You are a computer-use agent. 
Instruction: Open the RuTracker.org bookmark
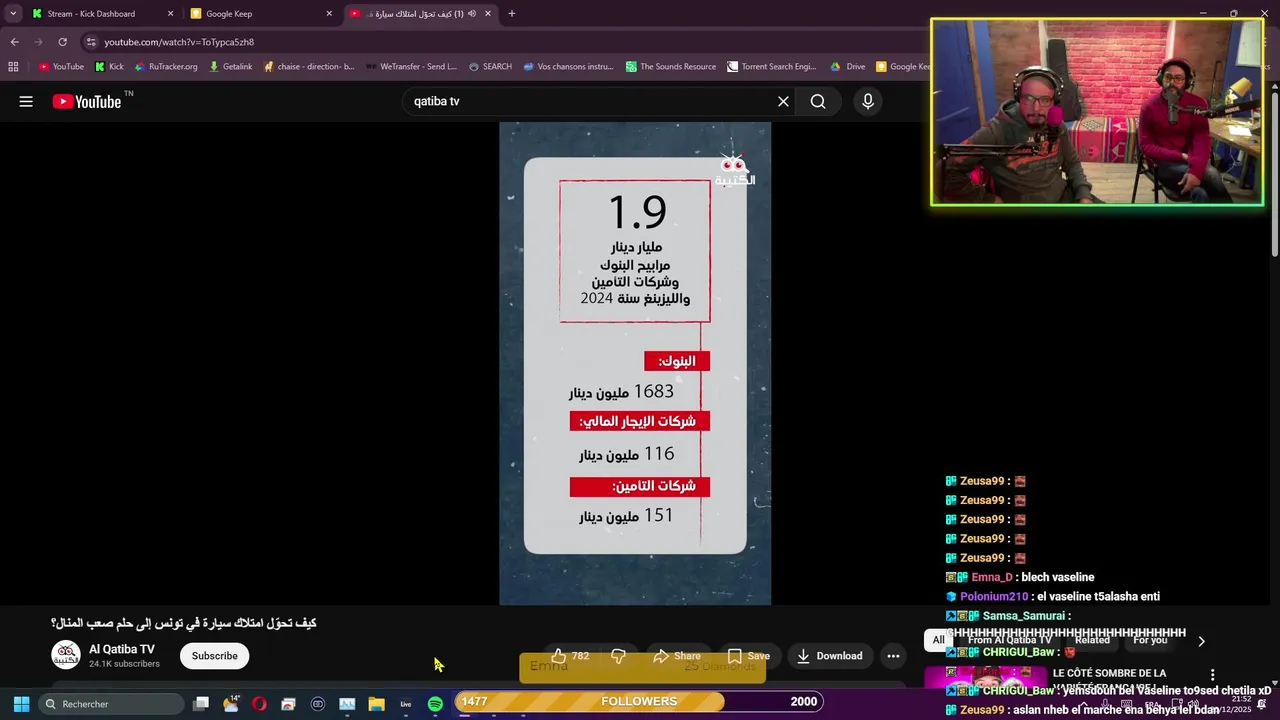coord(166,67)
